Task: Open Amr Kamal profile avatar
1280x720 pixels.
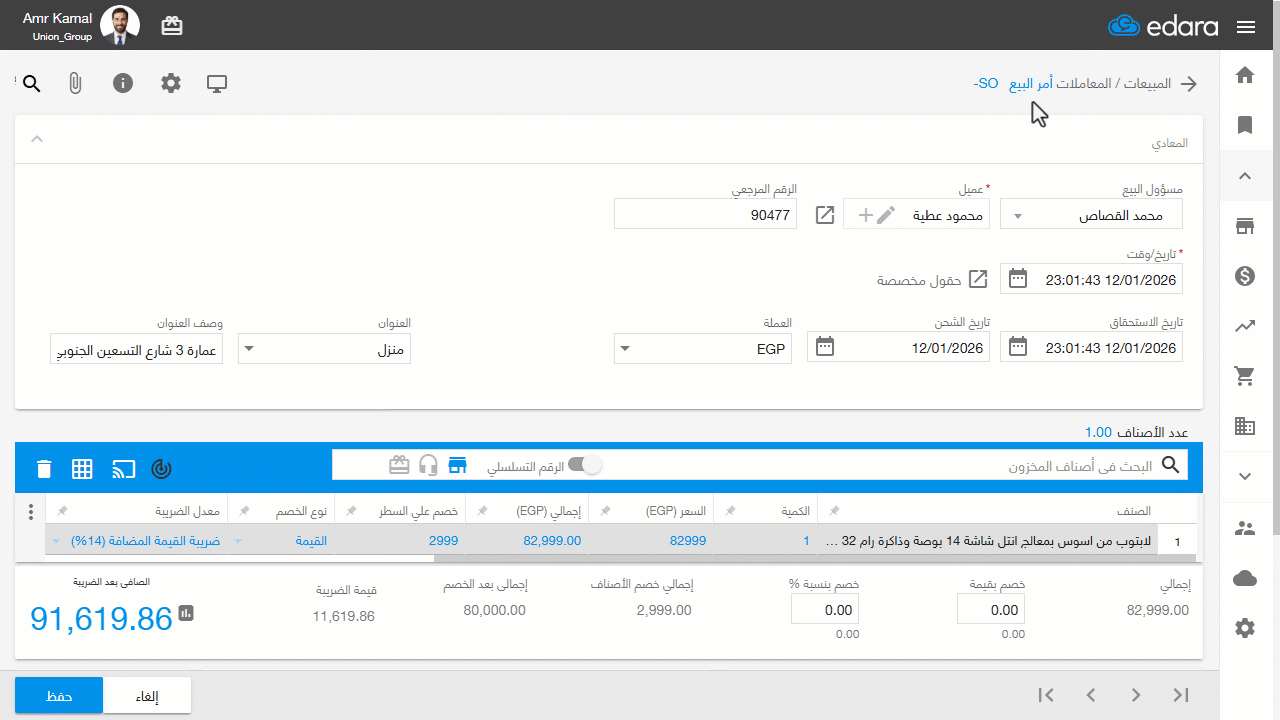Action: click(120, 25)
